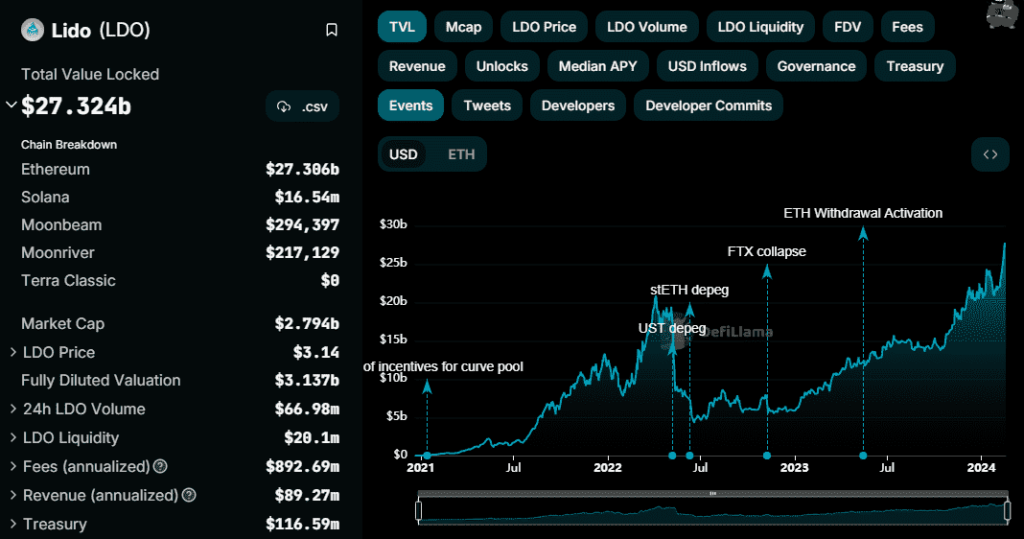The image size is (1024, 539).
Task: Click the Developer Commits button
Action: pyautogui.click(x=708, y=105)
